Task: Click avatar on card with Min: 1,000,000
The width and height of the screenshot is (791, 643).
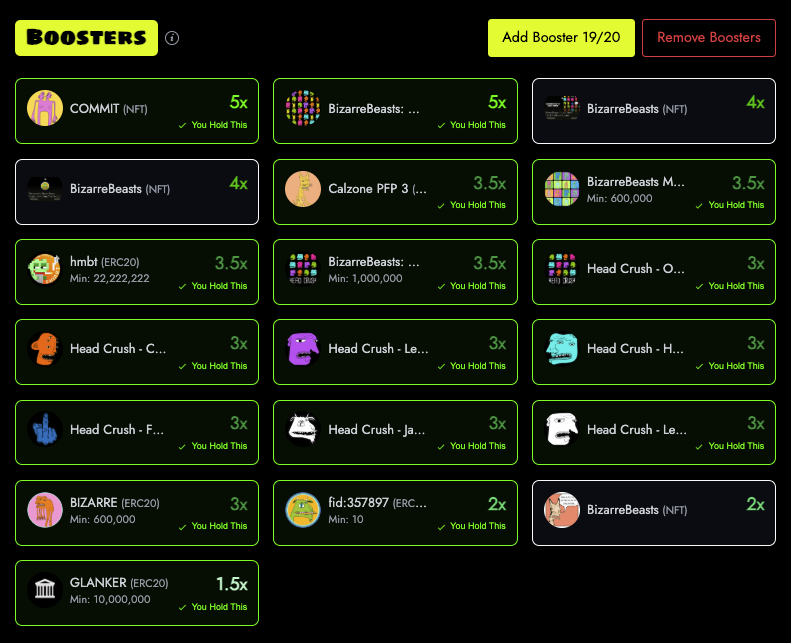Action: (x=303, y=269)
